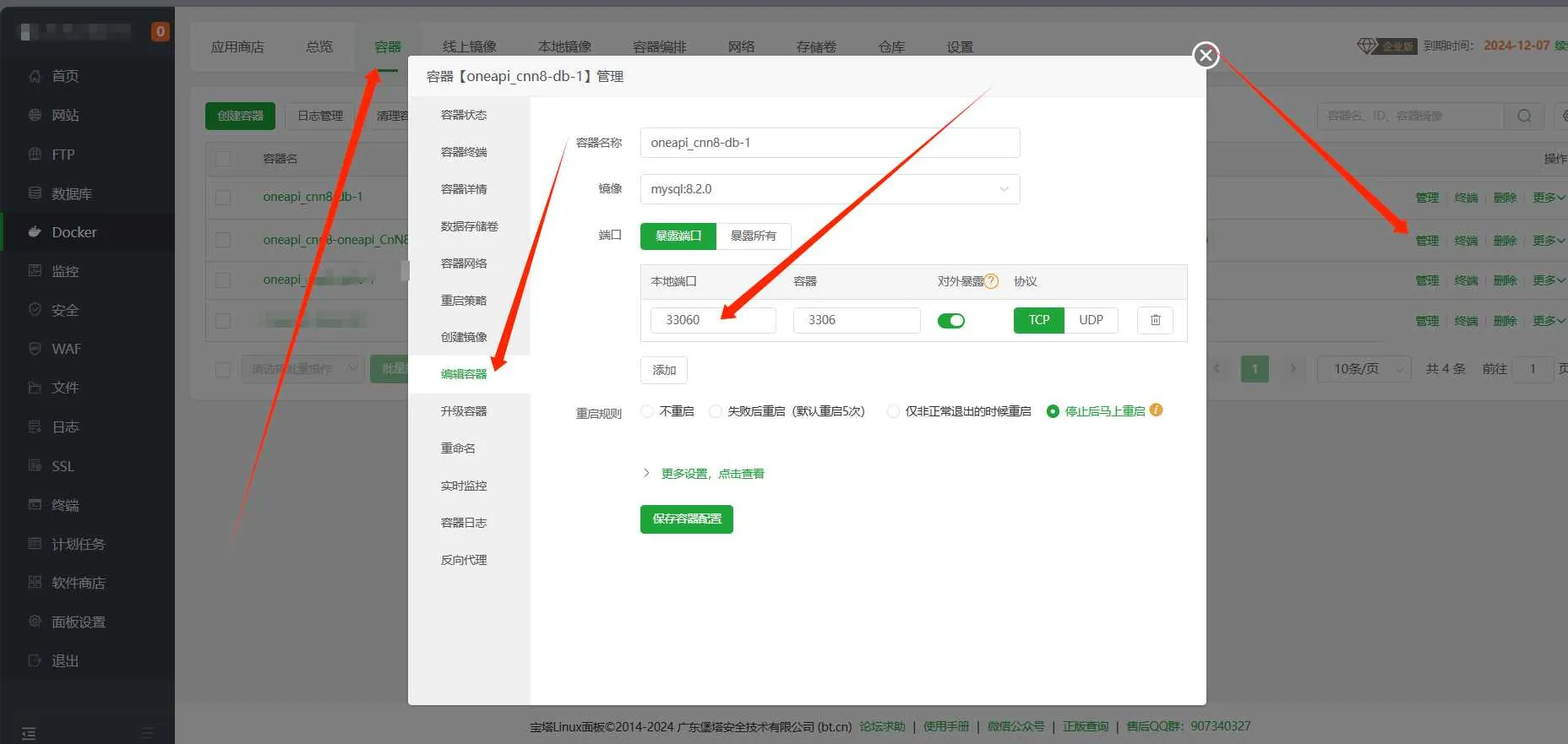
Task: Click 管理 link for oneapi_cnn8-oneapi_CnN8 row
Action: pyautogui.click(x=1427, y=241)
